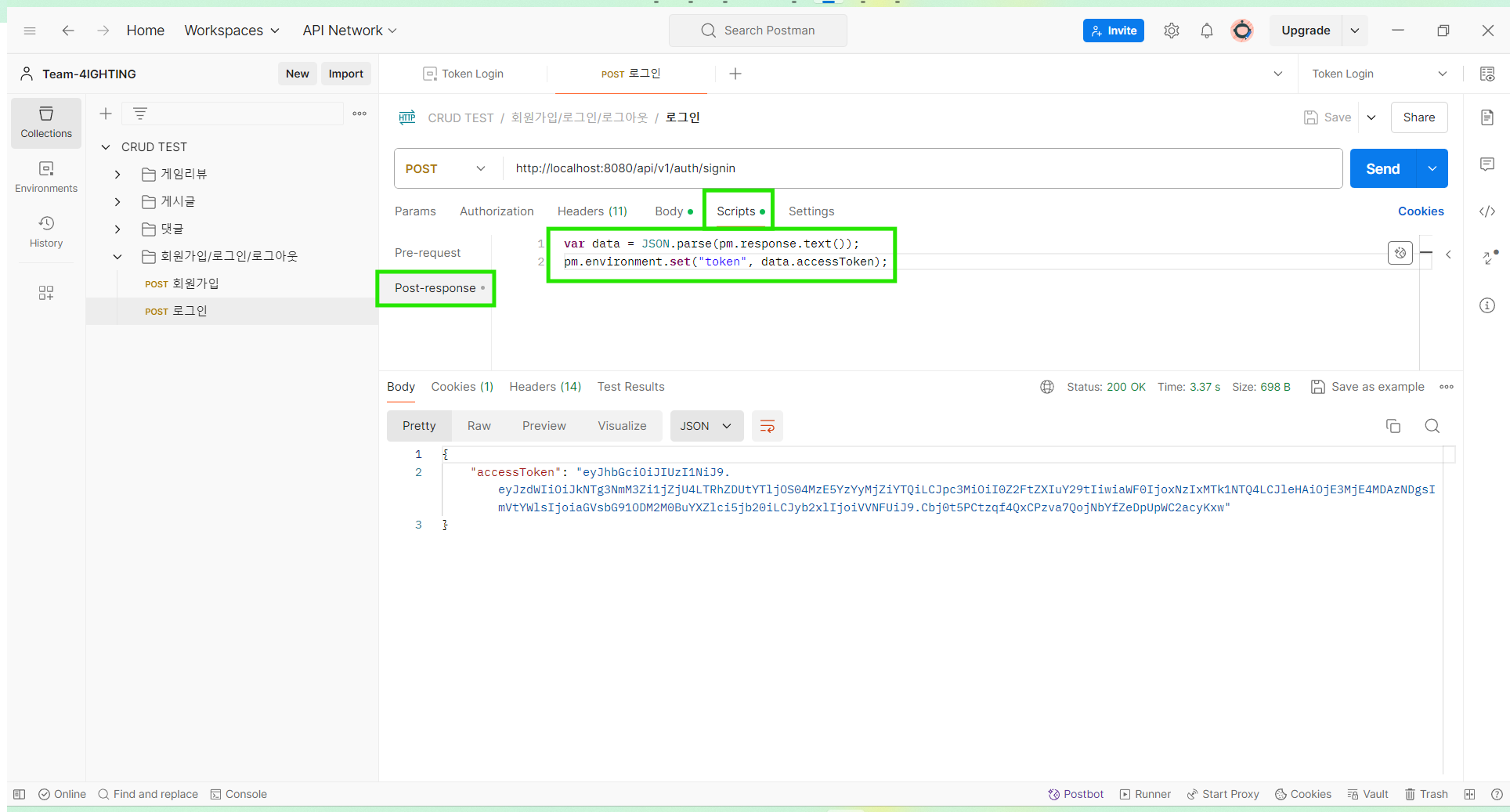Open Collections sidebar panel

click(x=46, y=123)
